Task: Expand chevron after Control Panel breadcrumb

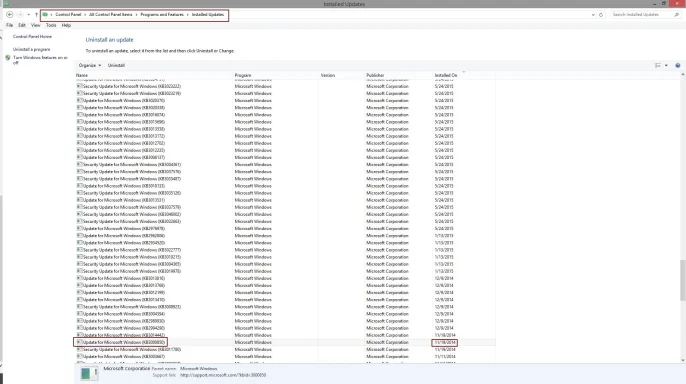Action: [85, 15]
